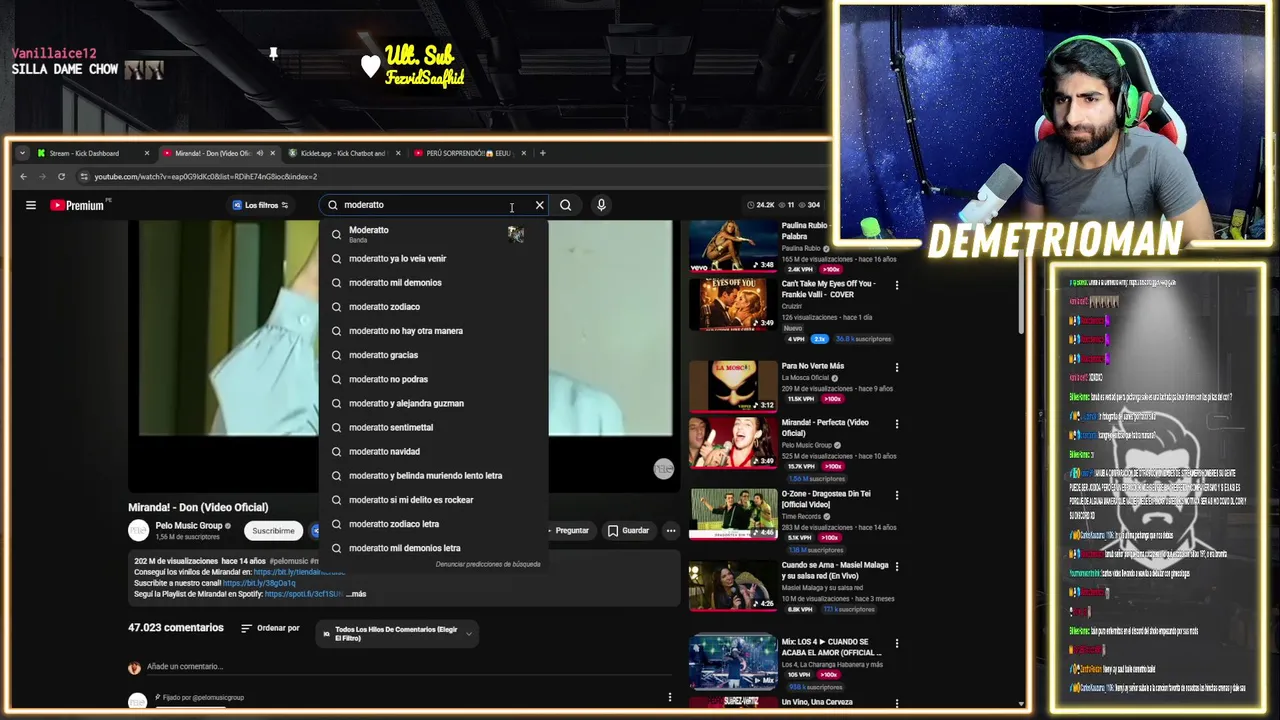Pick suggestion moderatto gracias

click(433, 355)
